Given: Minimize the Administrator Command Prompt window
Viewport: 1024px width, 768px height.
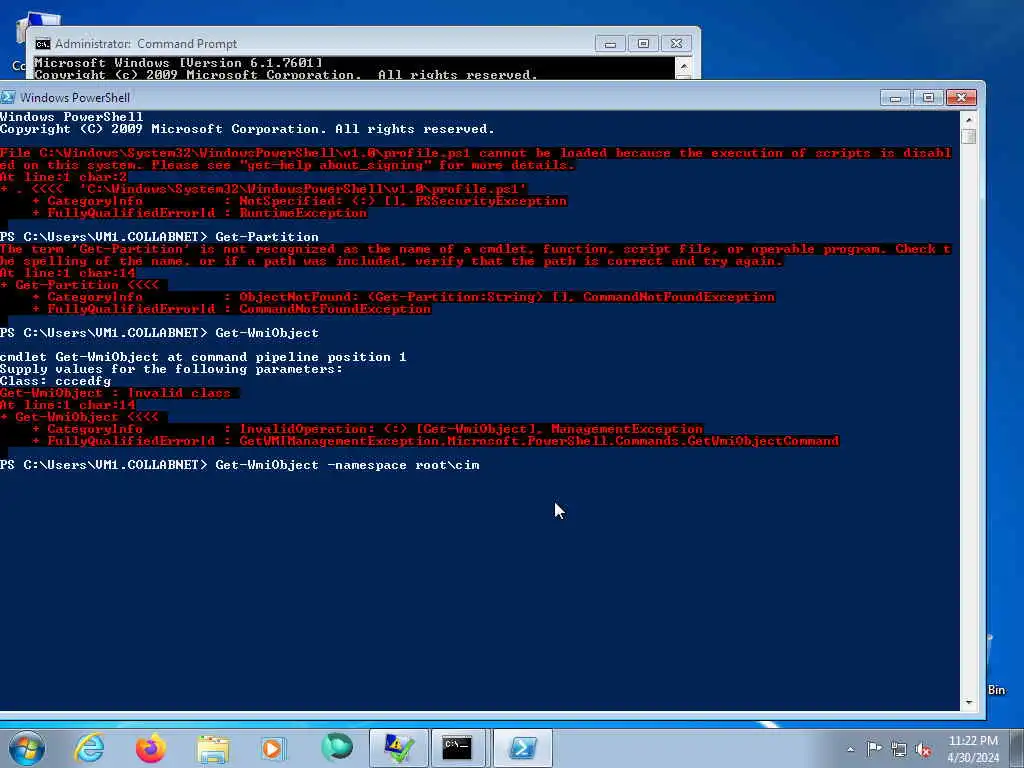Looking at the screenshot, I should pos(610,44).
